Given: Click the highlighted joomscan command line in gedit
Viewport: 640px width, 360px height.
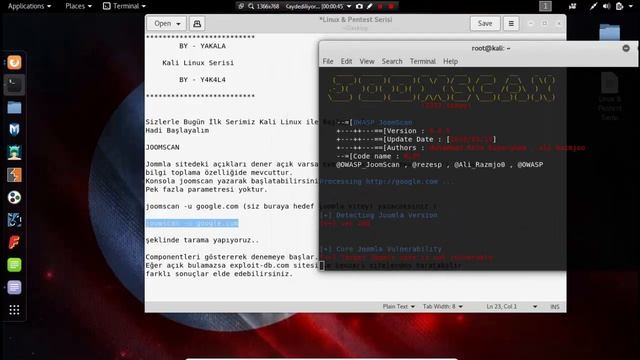Looking at the screenshot, I should click(192, 223).
